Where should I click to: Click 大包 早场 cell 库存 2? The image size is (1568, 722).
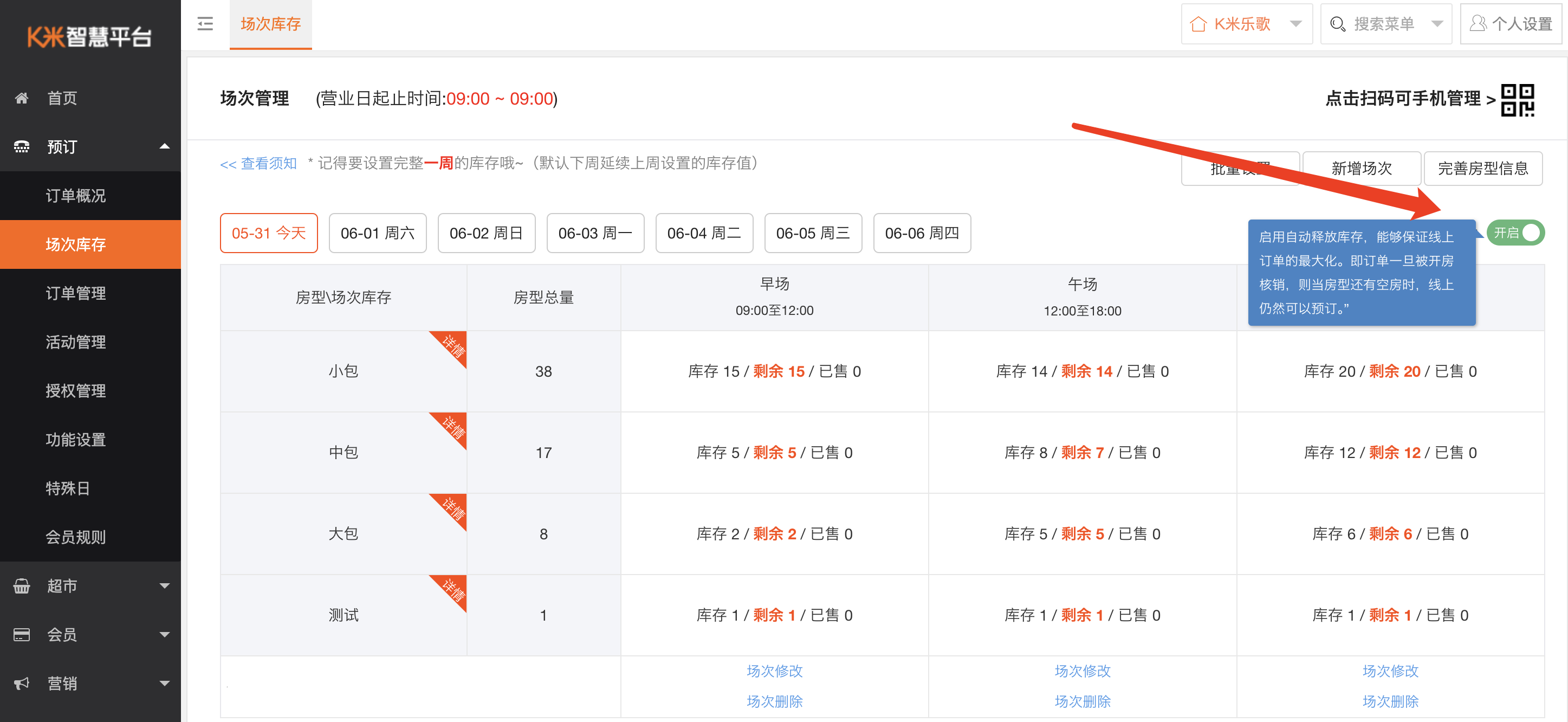click(774, 534)
